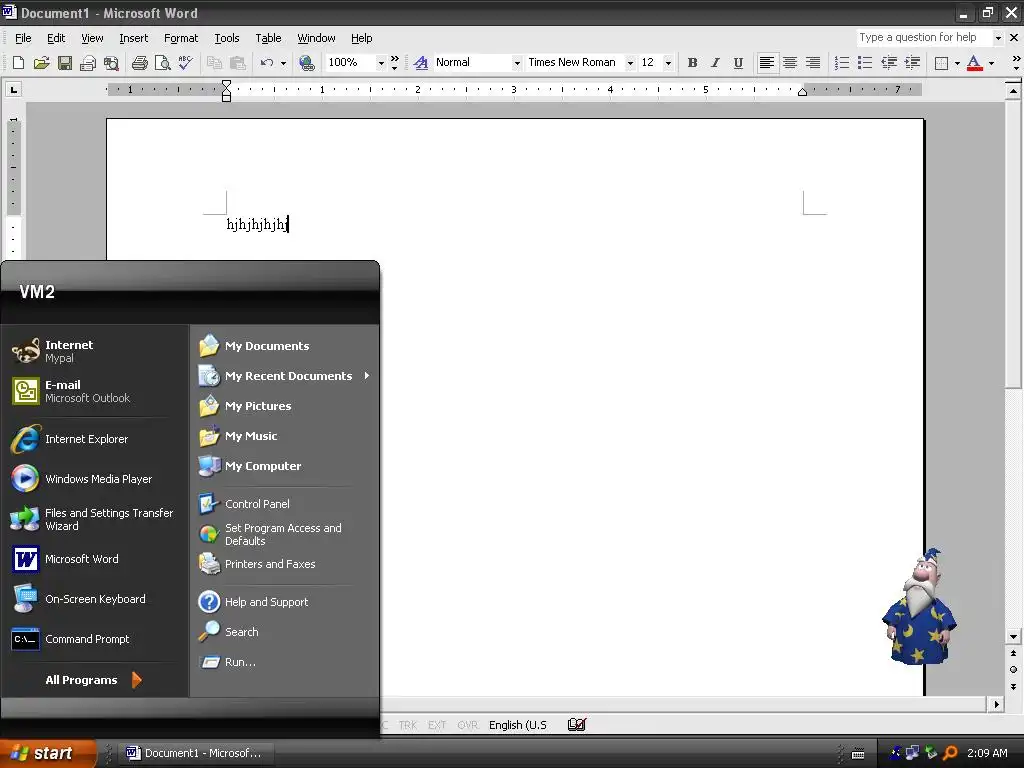Set Align Right paragraph alignment
Viewport: 1024px width, 768px height.
[813, 63]
